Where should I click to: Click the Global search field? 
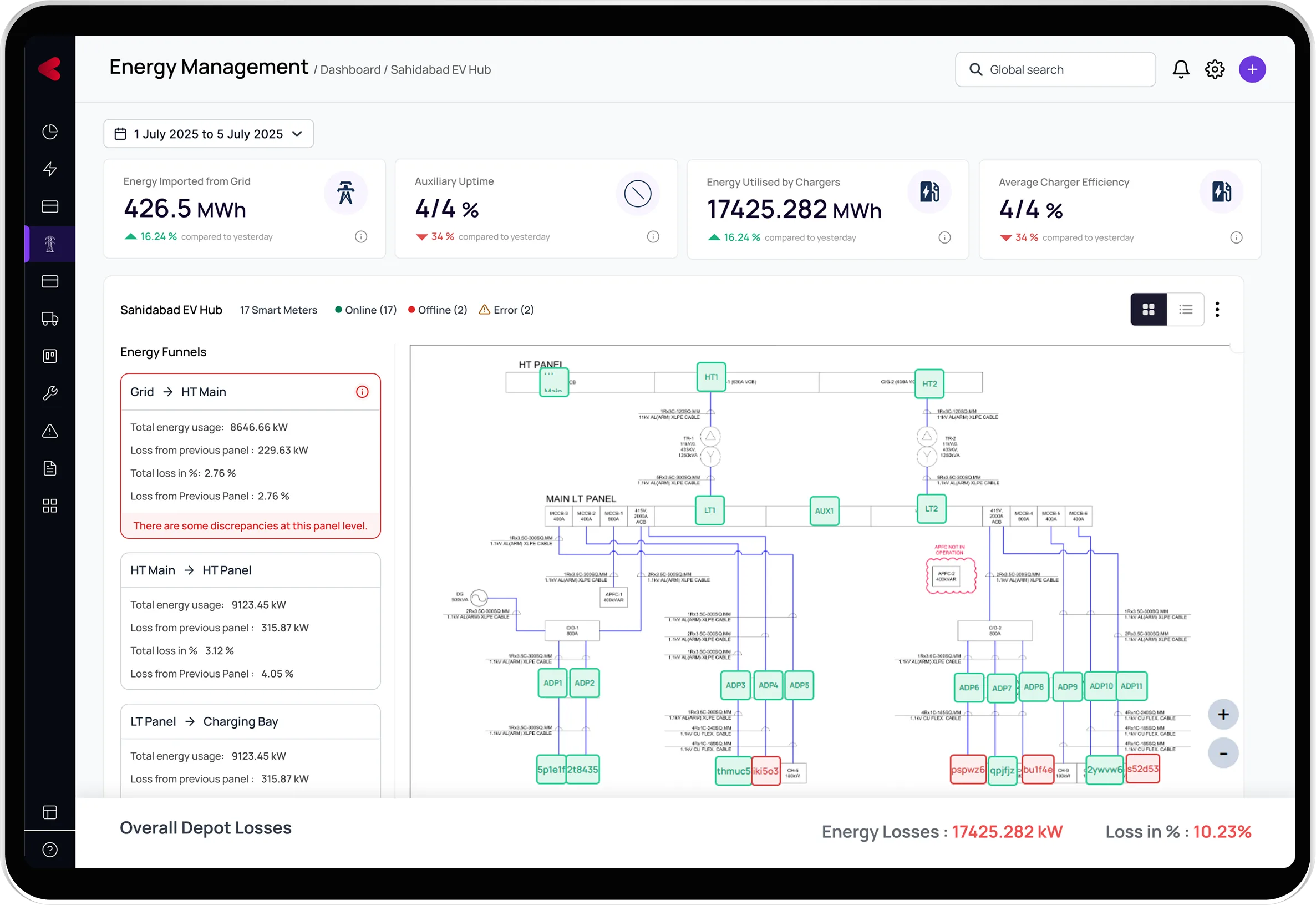1055,70
